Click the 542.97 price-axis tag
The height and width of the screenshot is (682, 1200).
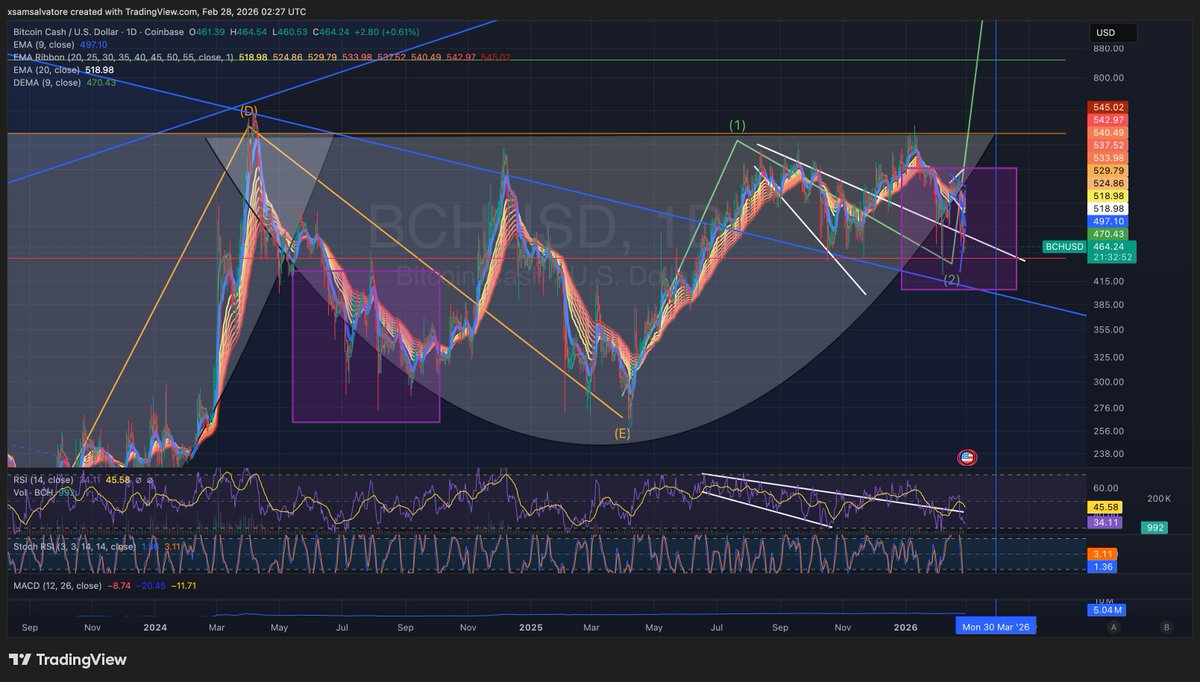coord(1108,120)
